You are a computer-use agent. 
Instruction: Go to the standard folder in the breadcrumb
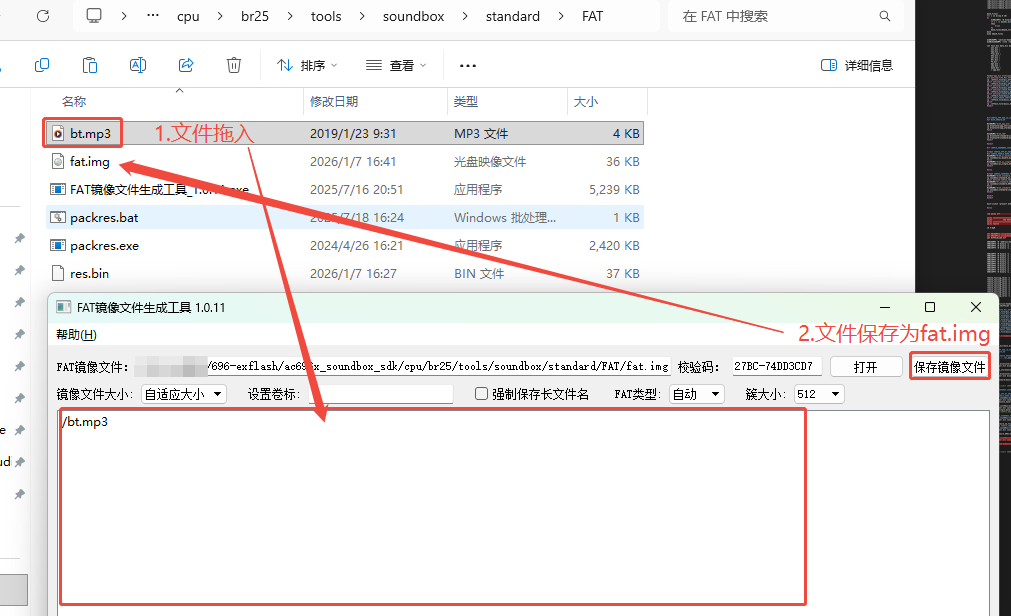click(x=513, y=16)
